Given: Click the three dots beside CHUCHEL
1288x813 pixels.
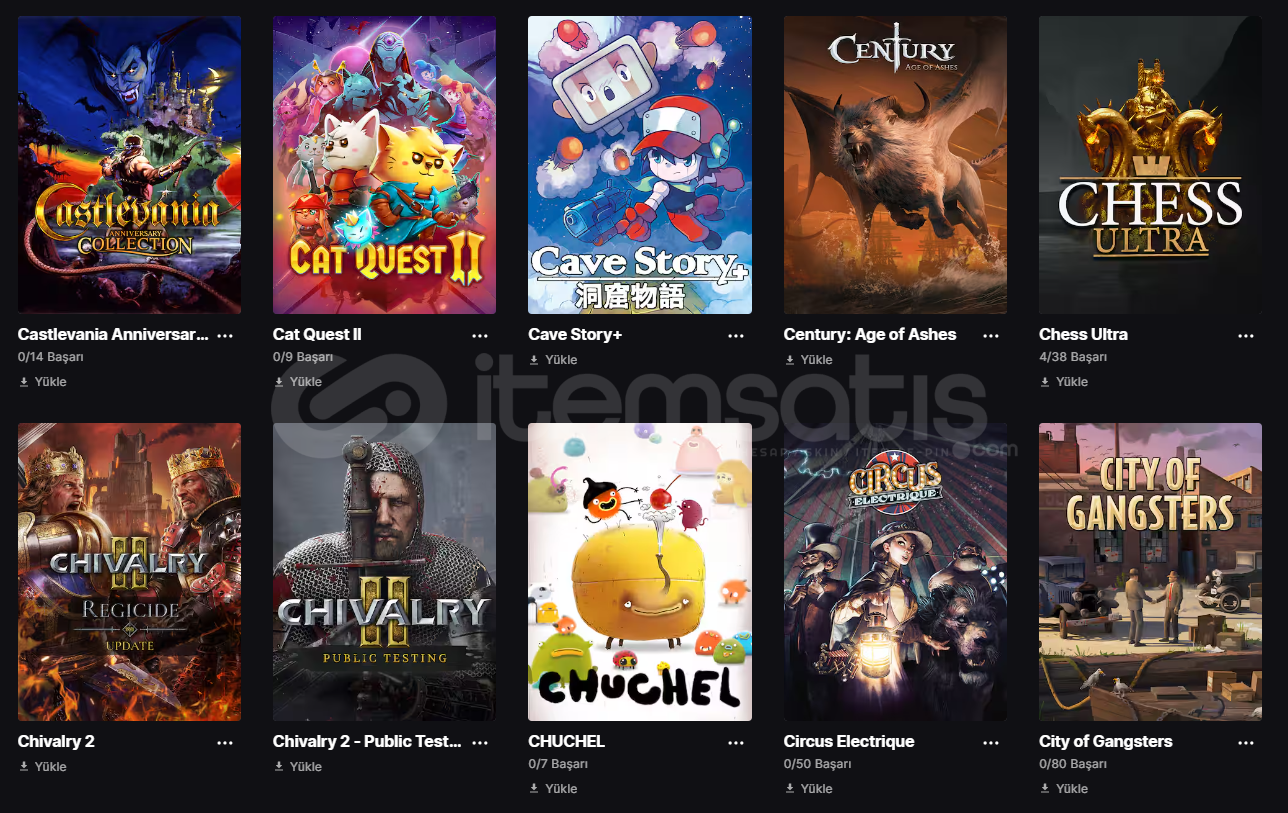Looking at the screenshot, I should pos(736,742).
